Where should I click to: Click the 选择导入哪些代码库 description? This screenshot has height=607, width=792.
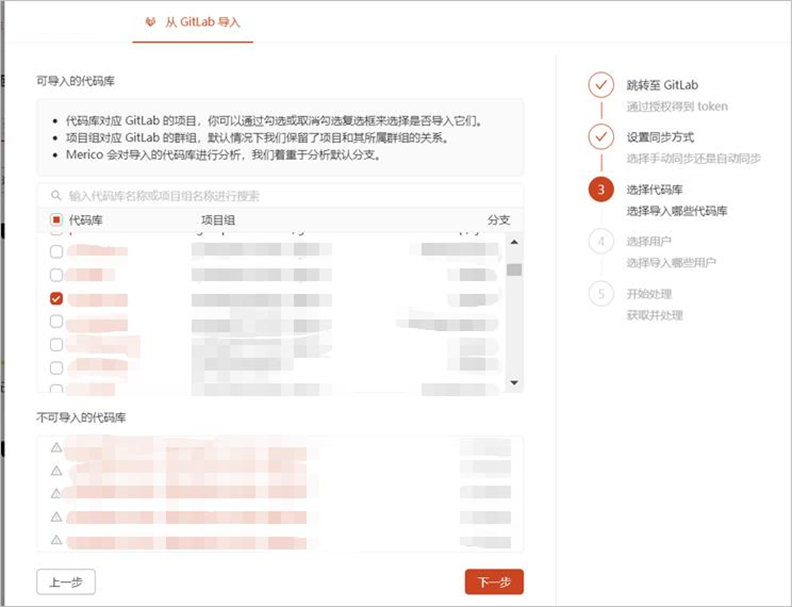click(677, 211)
